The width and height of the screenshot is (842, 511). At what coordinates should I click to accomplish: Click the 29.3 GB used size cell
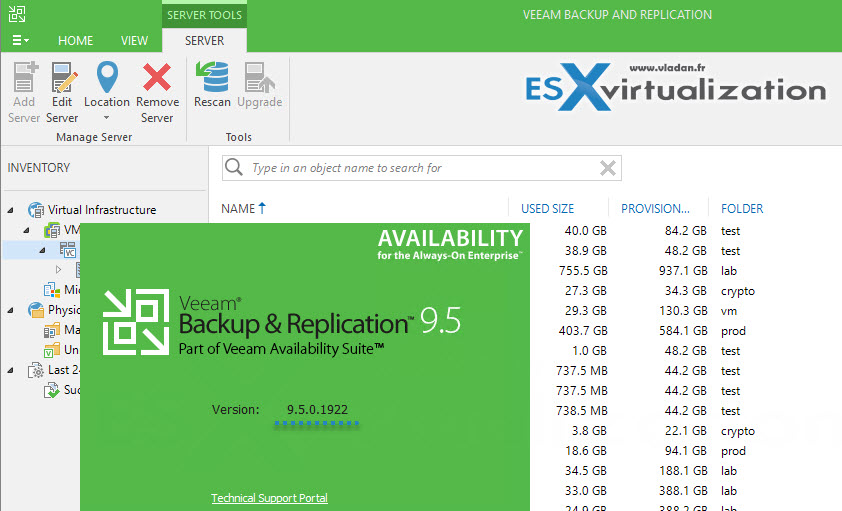pos(586,311)
